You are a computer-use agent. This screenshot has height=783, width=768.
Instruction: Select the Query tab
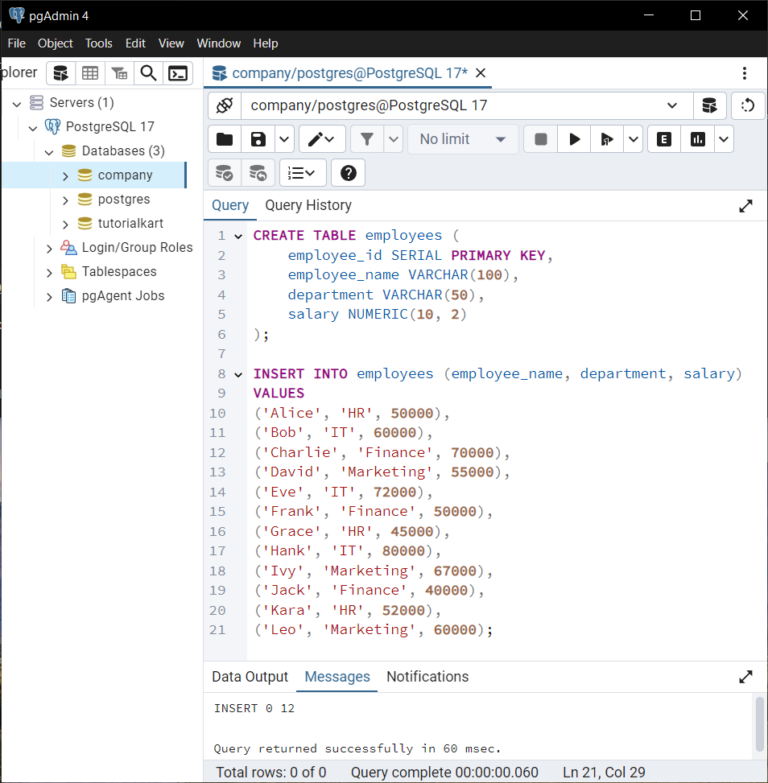click(230, 205)
